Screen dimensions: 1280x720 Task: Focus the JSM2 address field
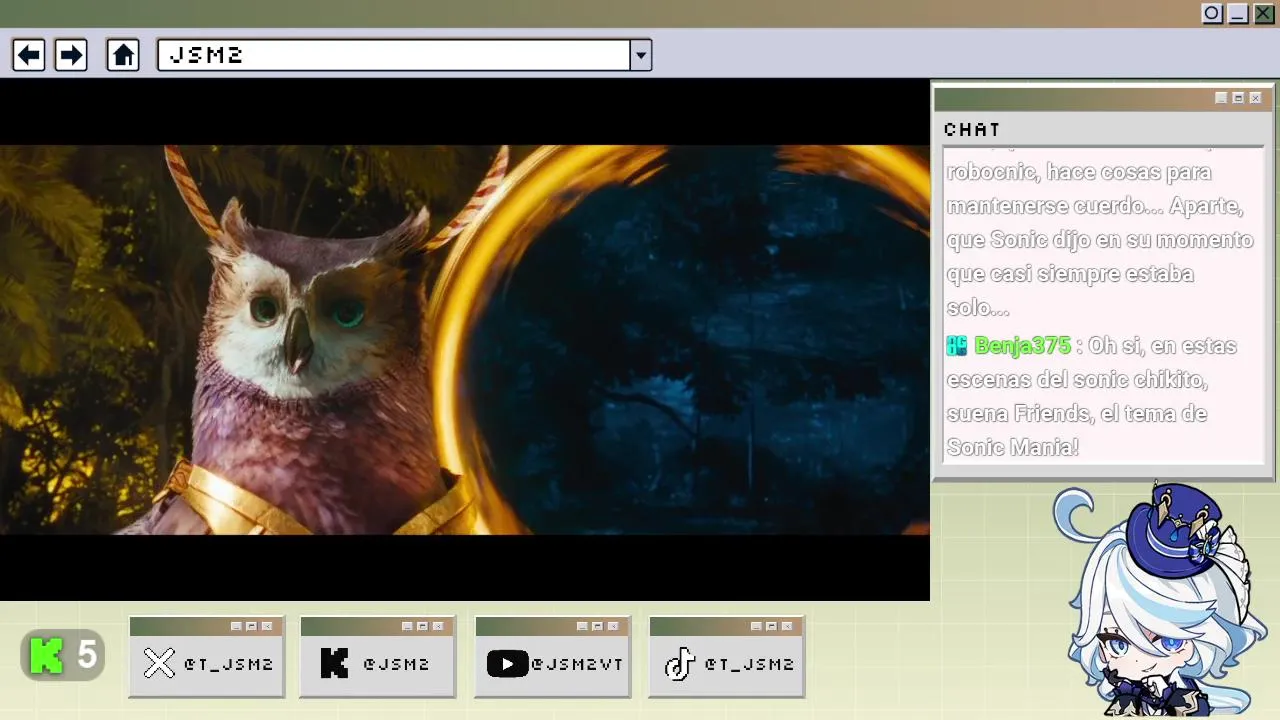[x=394, y=55]
